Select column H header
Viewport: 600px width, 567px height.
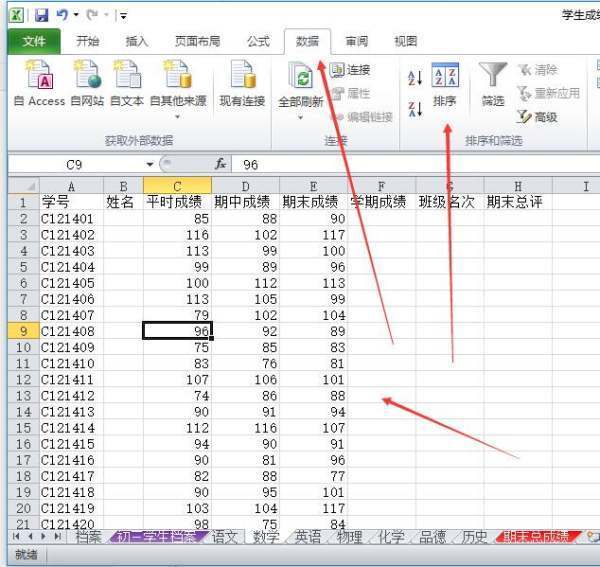click(x=518, y=186)
